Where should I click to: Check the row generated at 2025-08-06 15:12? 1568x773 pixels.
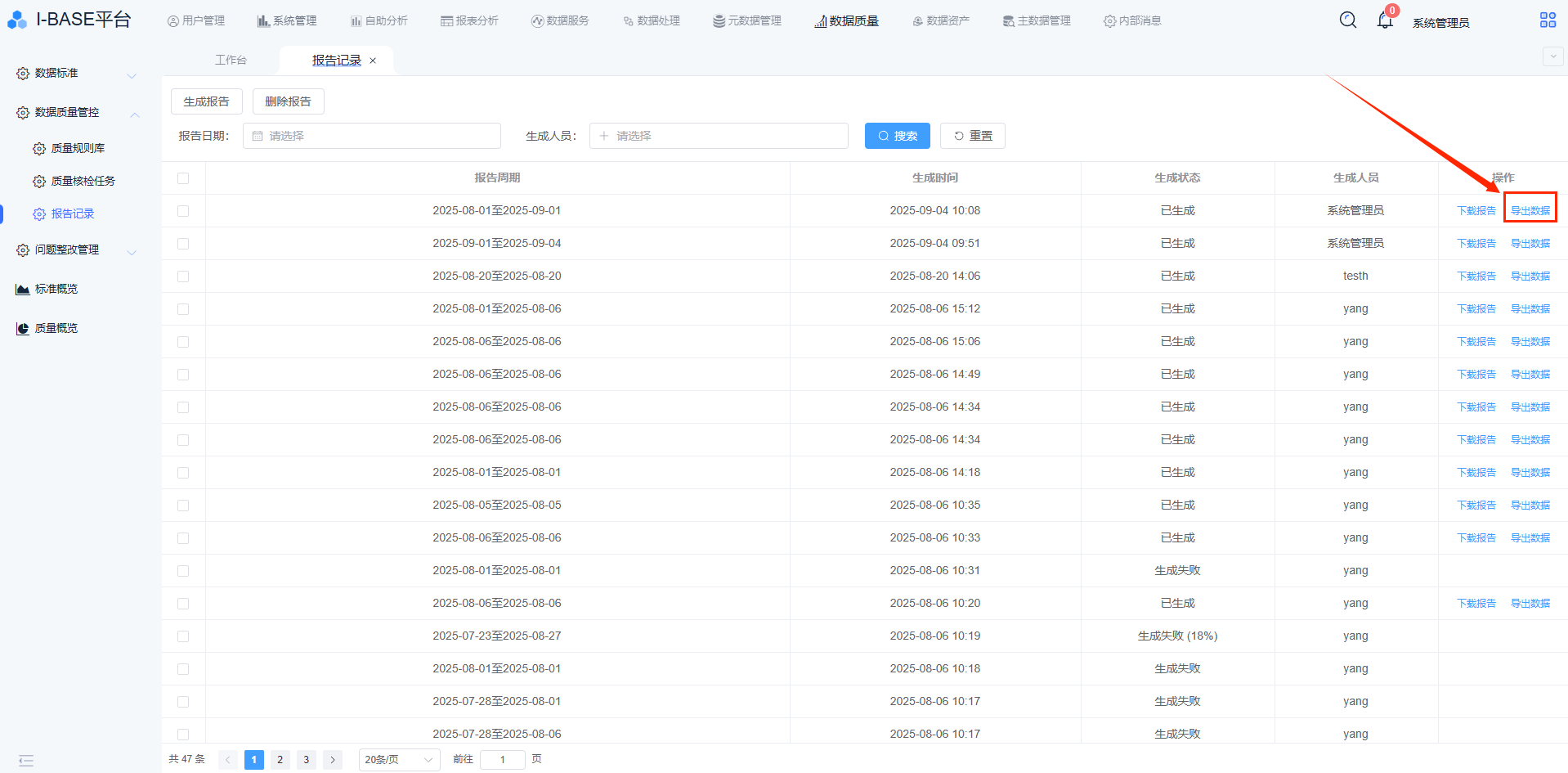pyautogui.click(x=183, y=309)
